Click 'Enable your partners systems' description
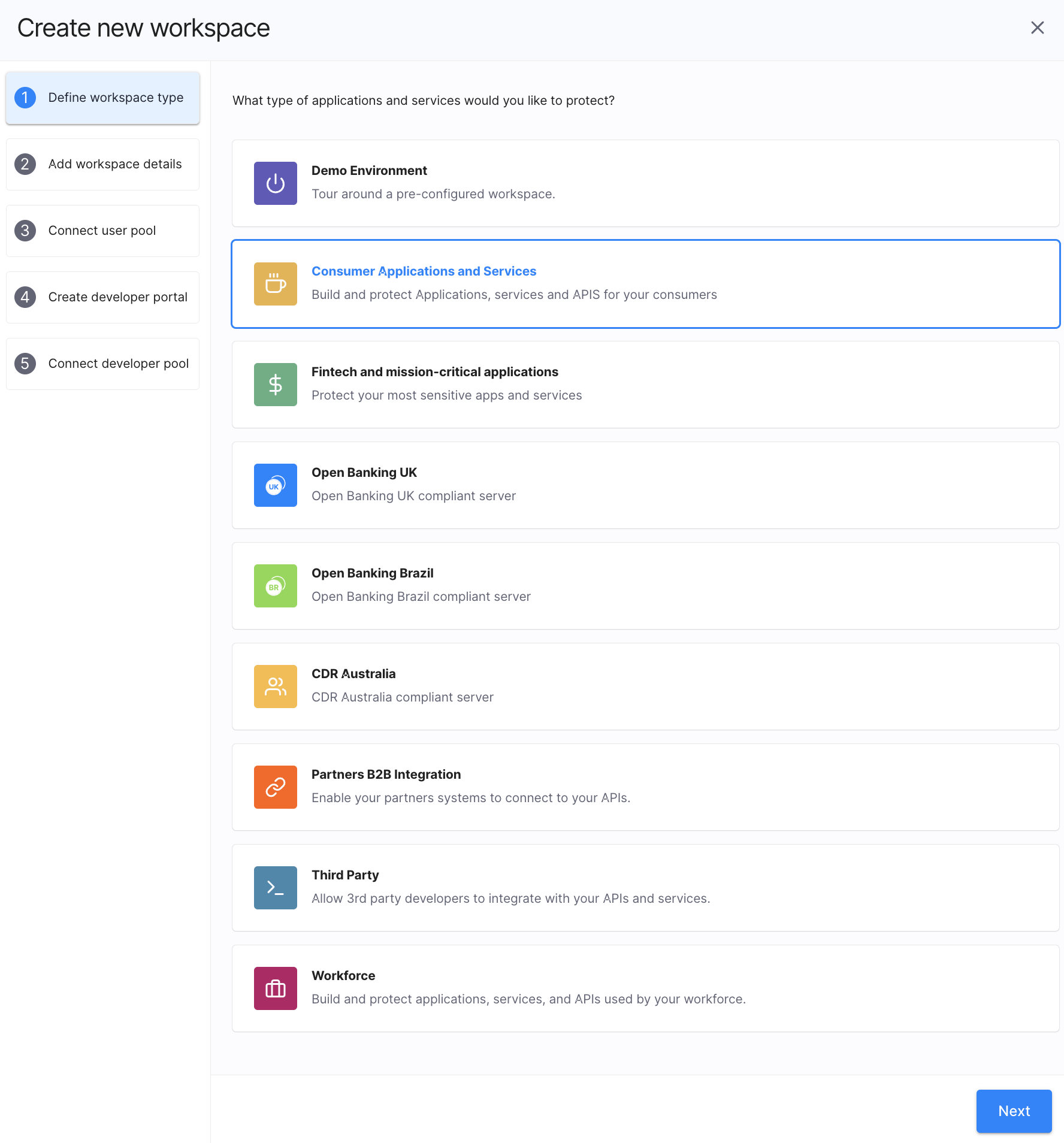The image size is (1064, 1143). tap(471, 798)
